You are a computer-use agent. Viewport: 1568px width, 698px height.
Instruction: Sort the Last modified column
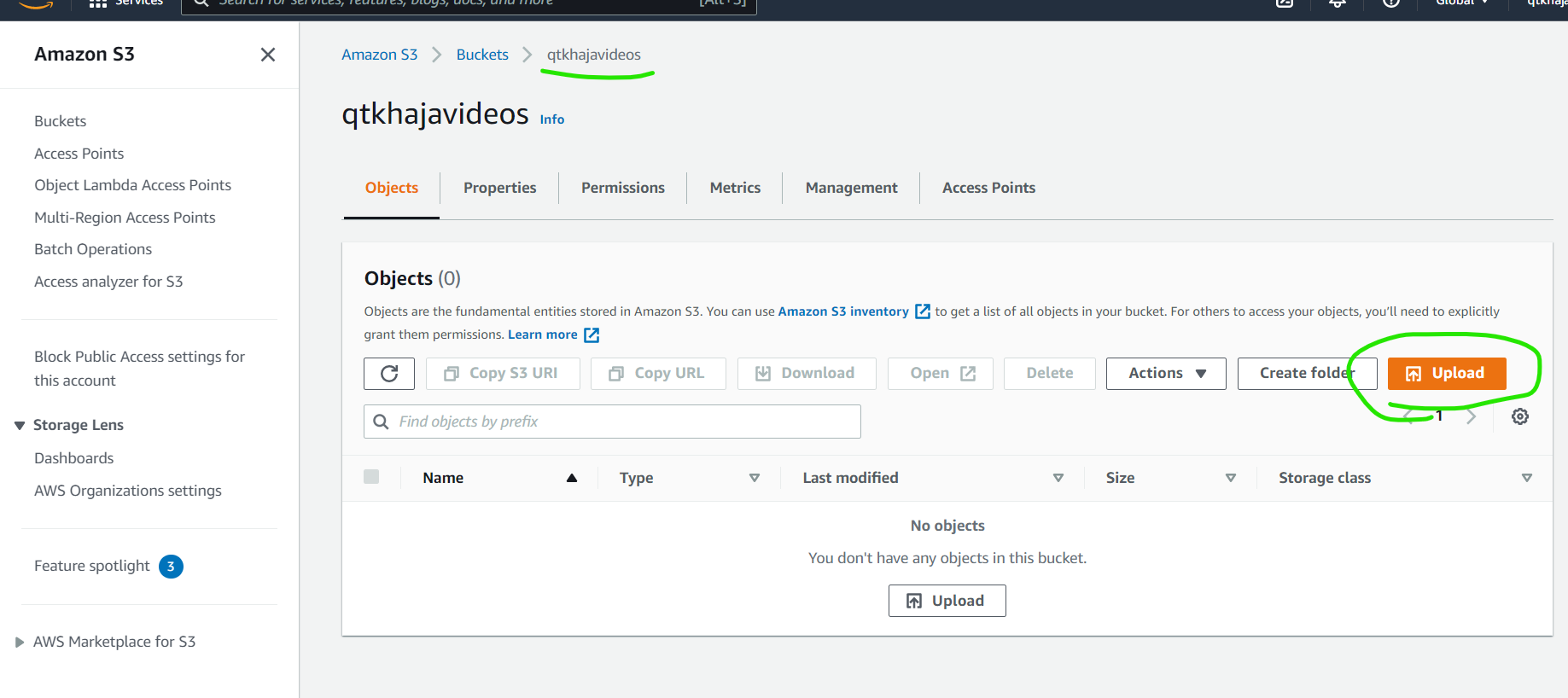coord(1058,478)
